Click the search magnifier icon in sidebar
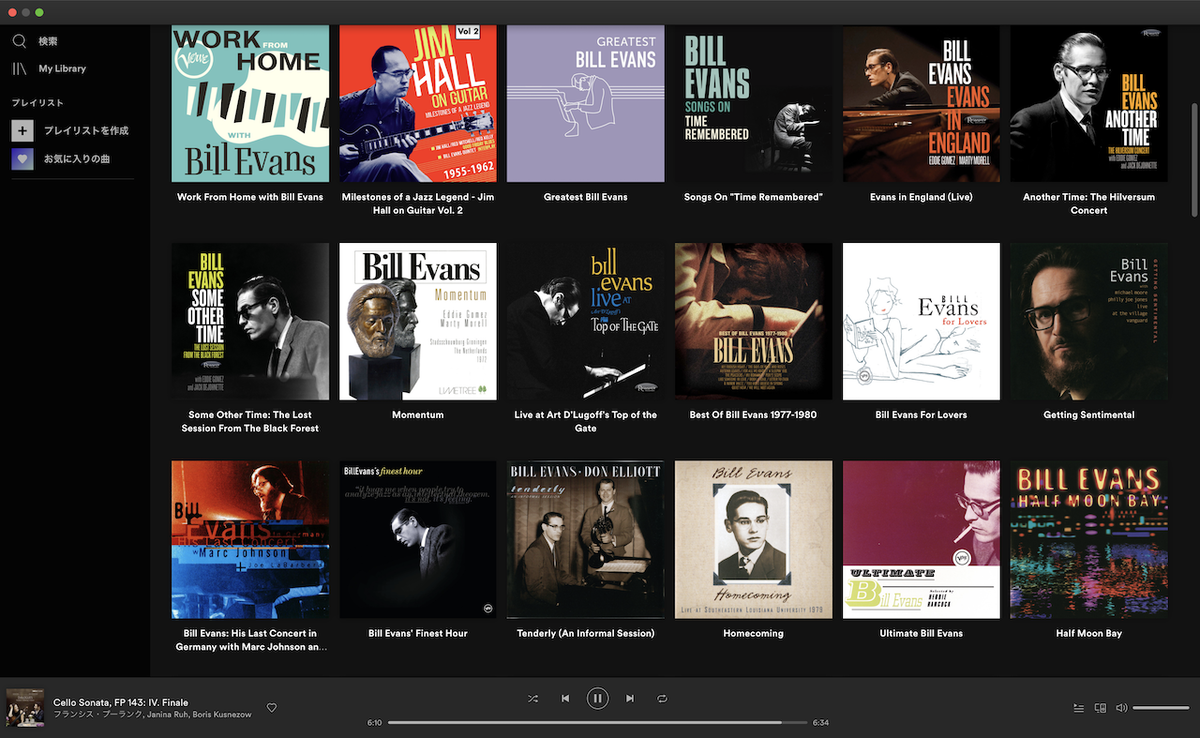 (19, 41)
